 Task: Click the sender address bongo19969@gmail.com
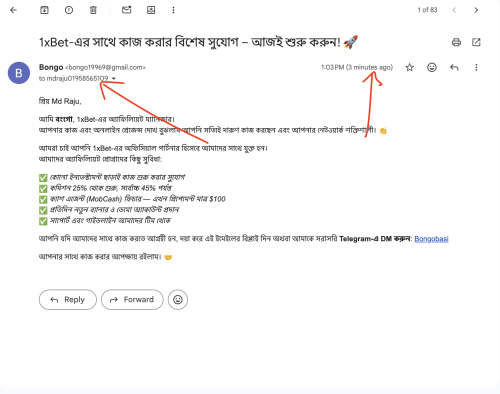click(x=106, y=67)
